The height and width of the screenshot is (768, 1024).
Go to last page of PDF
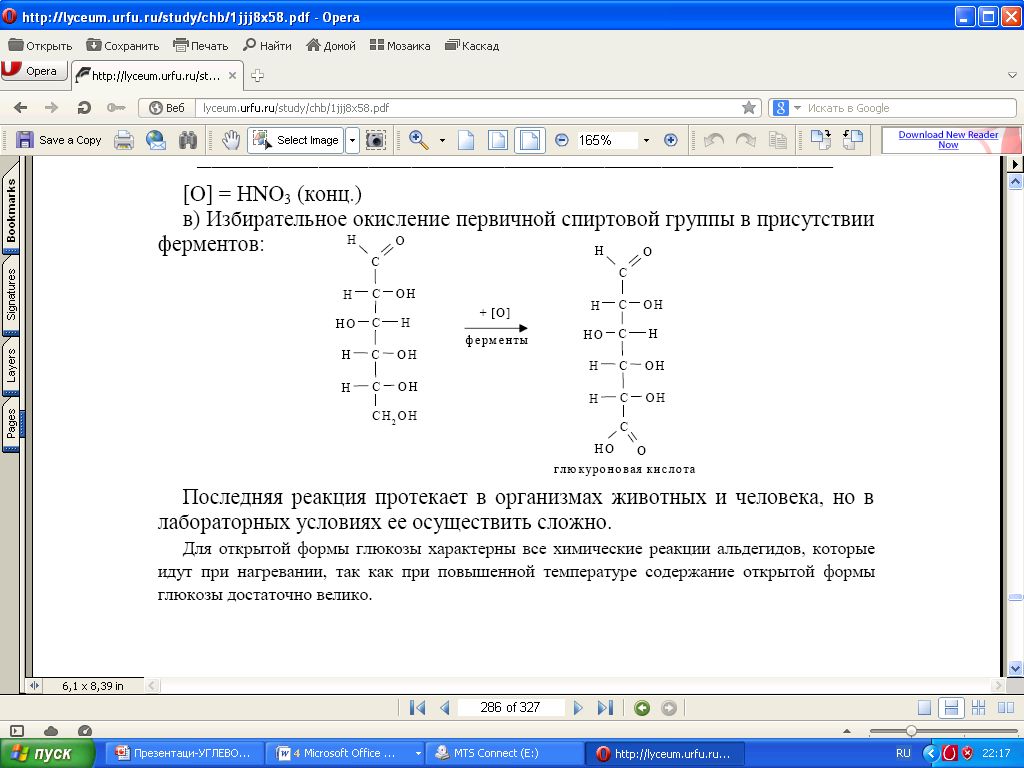(x=605, y=707)
